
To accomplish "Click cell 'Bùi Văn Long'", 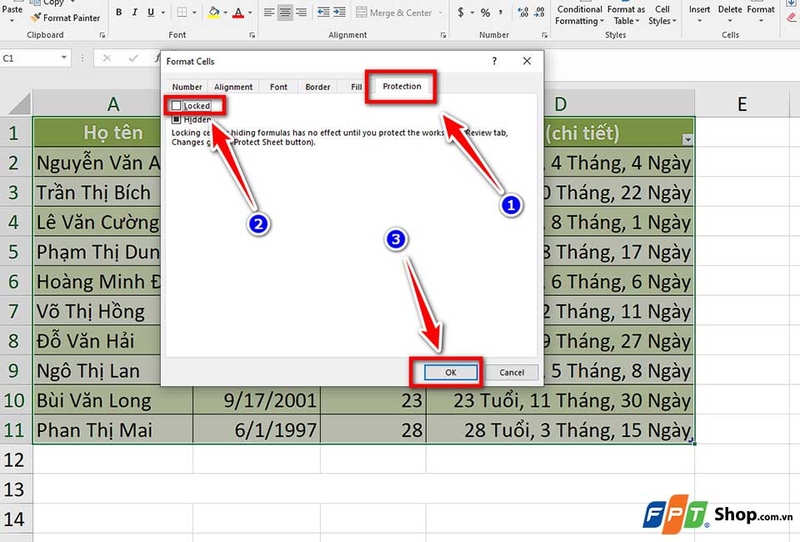I will click(113, 400).
